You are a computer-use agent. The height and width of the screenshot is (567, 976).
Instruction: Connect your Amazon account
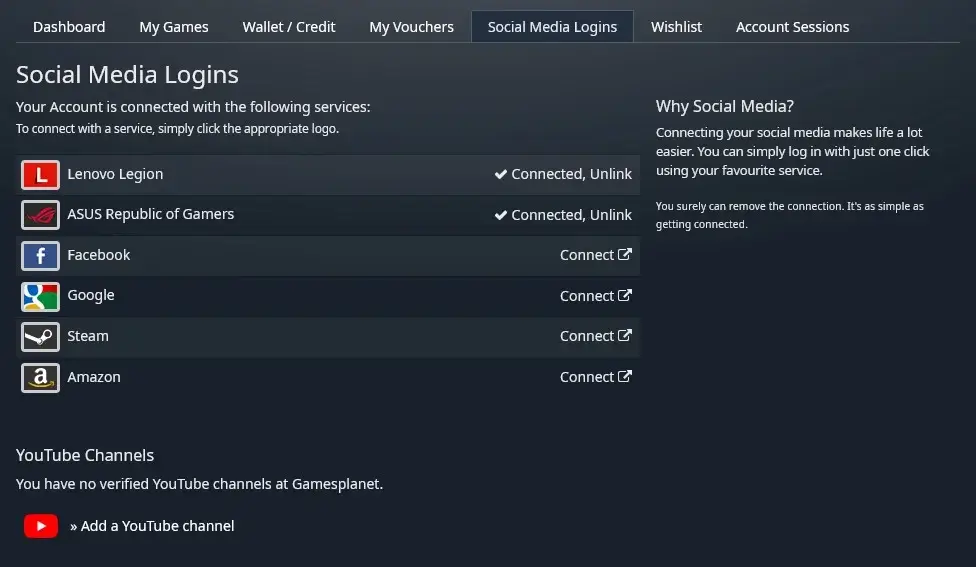click(595, 377)
